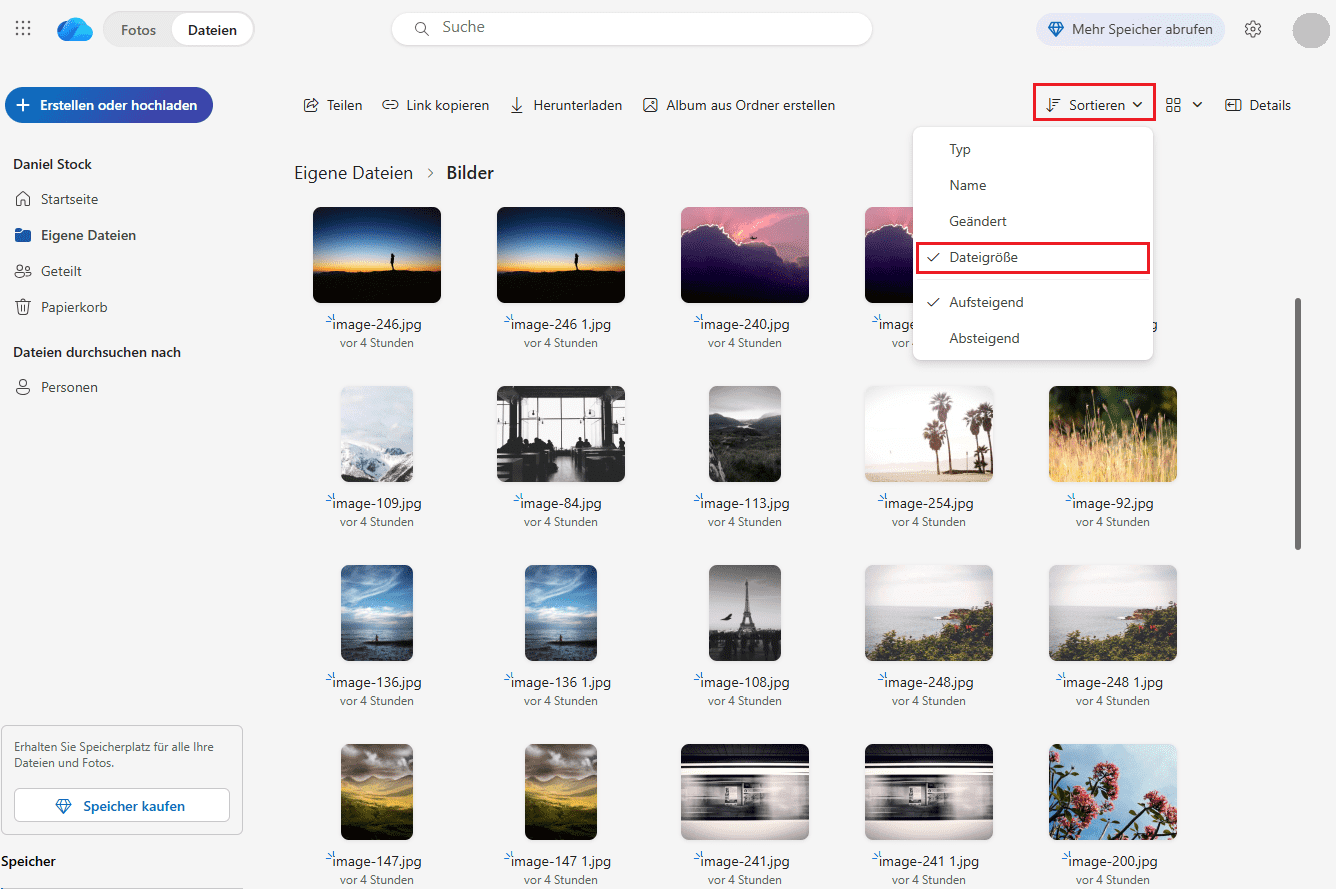Click the OneDrive cloud logo
This screenshot has height=889, width=1336.
(x=75, y=30)
